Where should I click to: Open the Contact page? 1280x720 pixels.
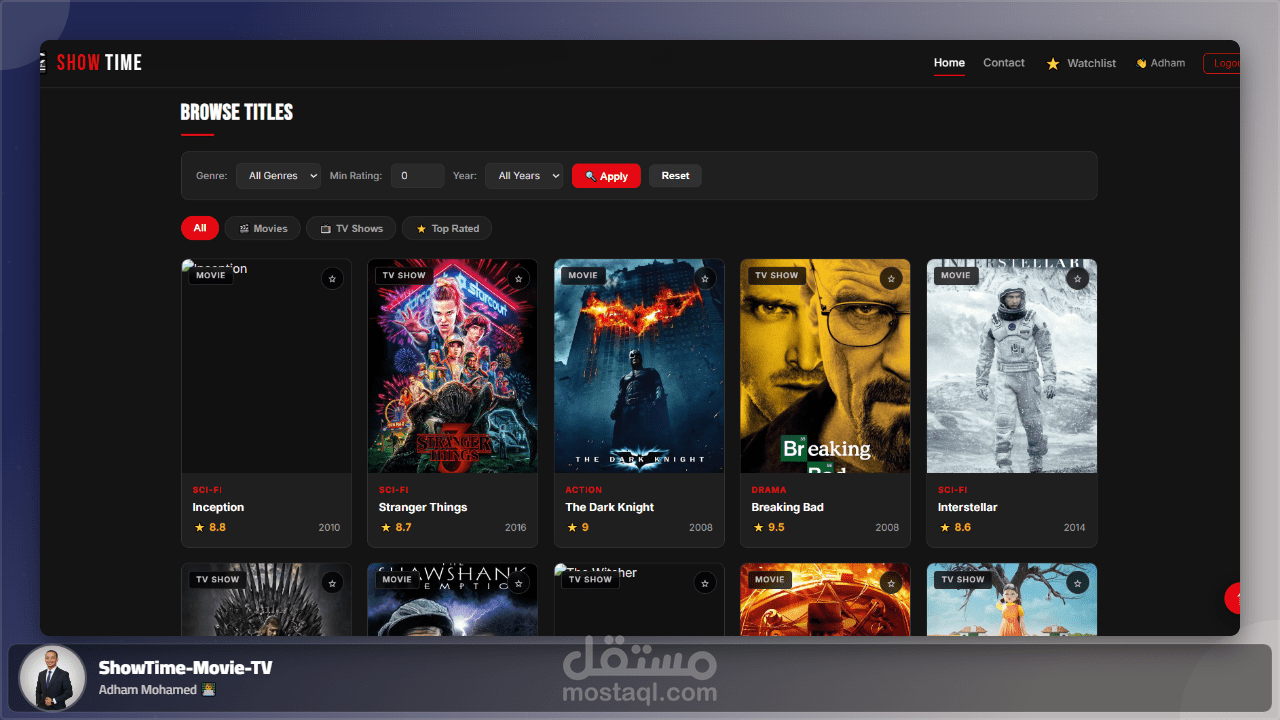coord(1003,63)
